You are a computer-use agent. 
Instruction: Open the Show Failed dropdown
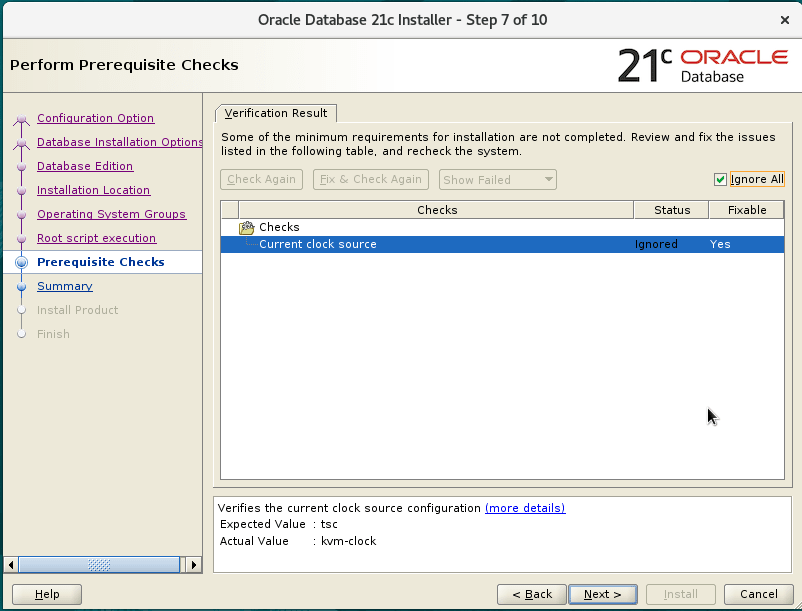coord(498,179)
